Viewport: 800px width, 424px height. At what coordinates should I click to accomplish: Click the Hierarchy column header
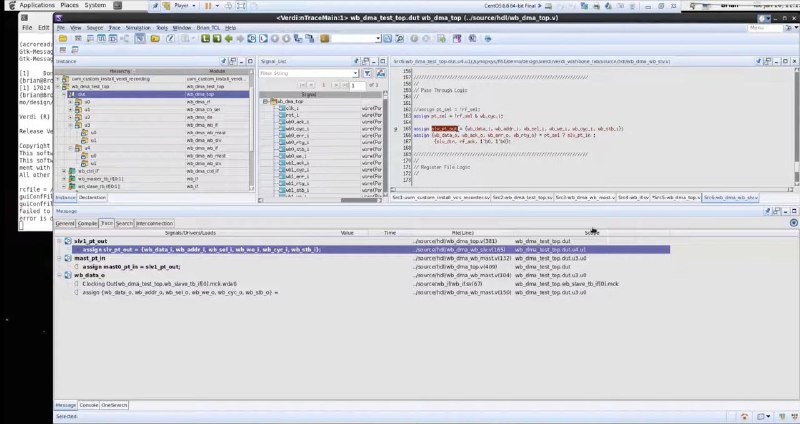click(120, 71)
